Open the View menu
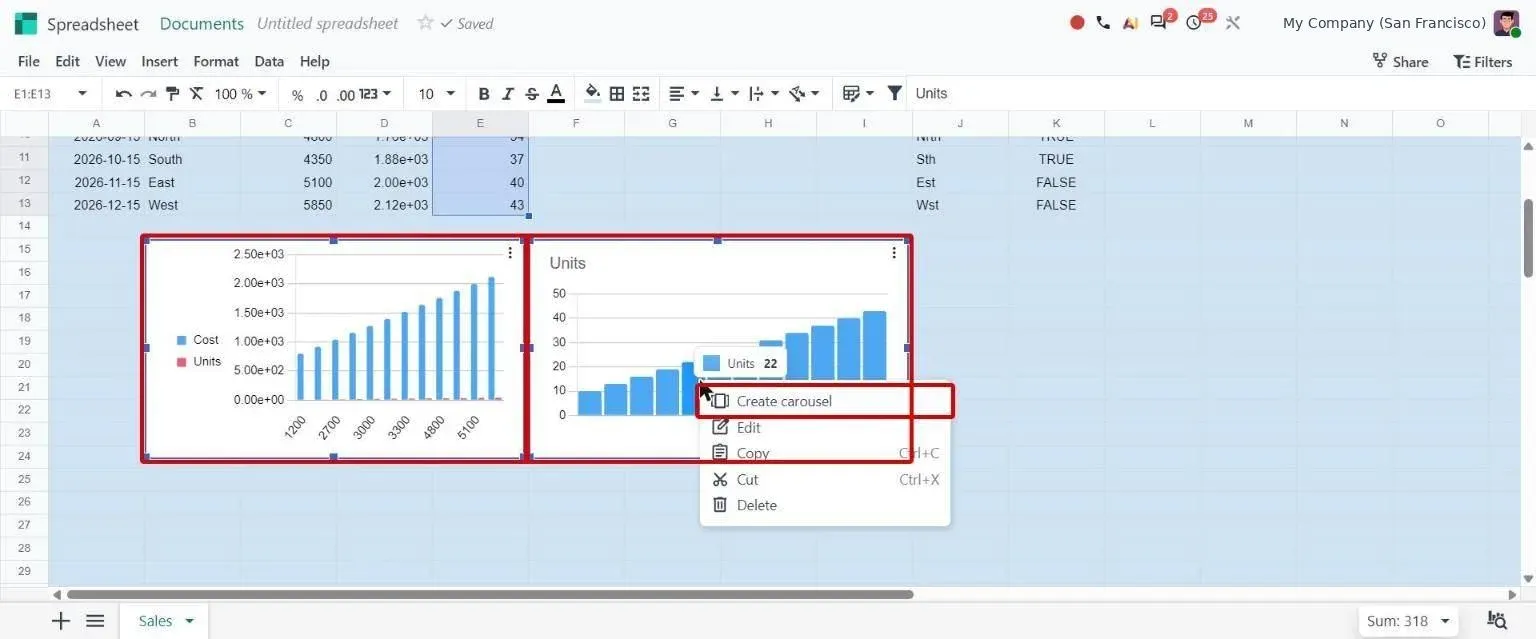 tap(110, 61)
